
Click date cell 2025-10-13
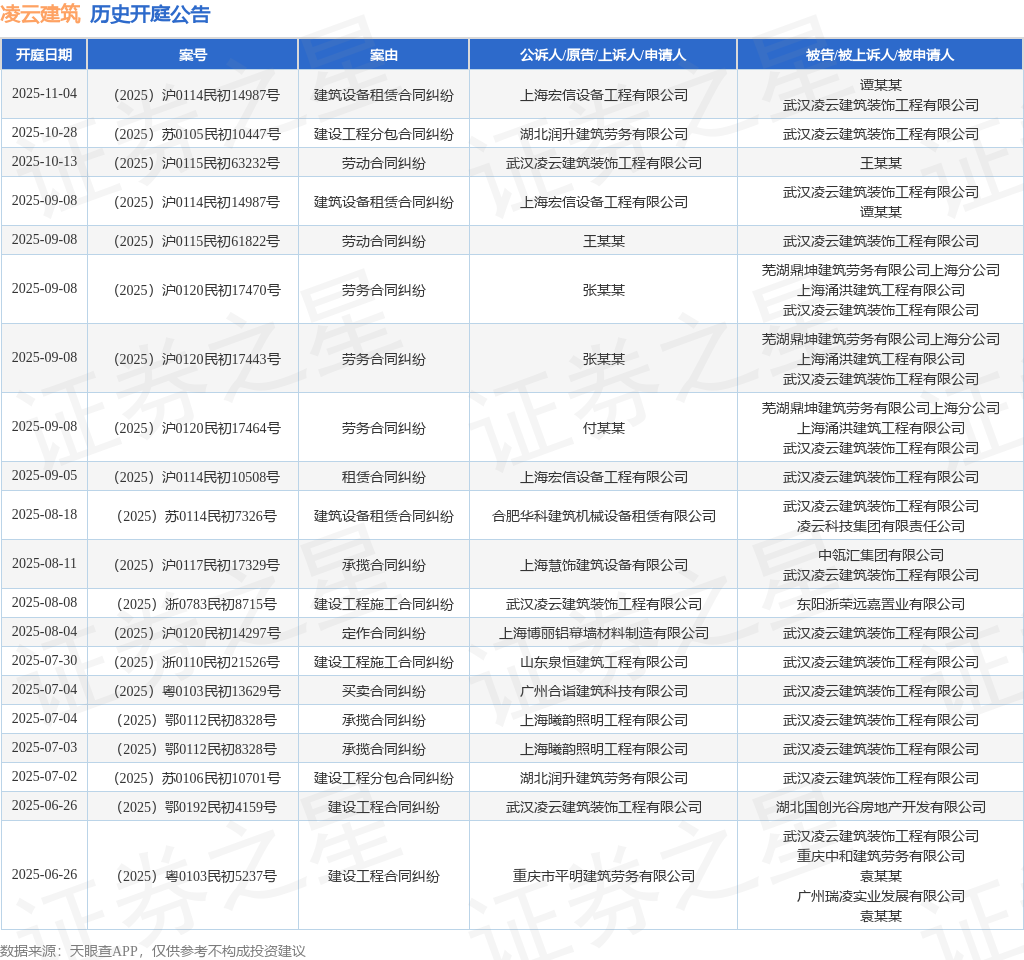[44, 161]
